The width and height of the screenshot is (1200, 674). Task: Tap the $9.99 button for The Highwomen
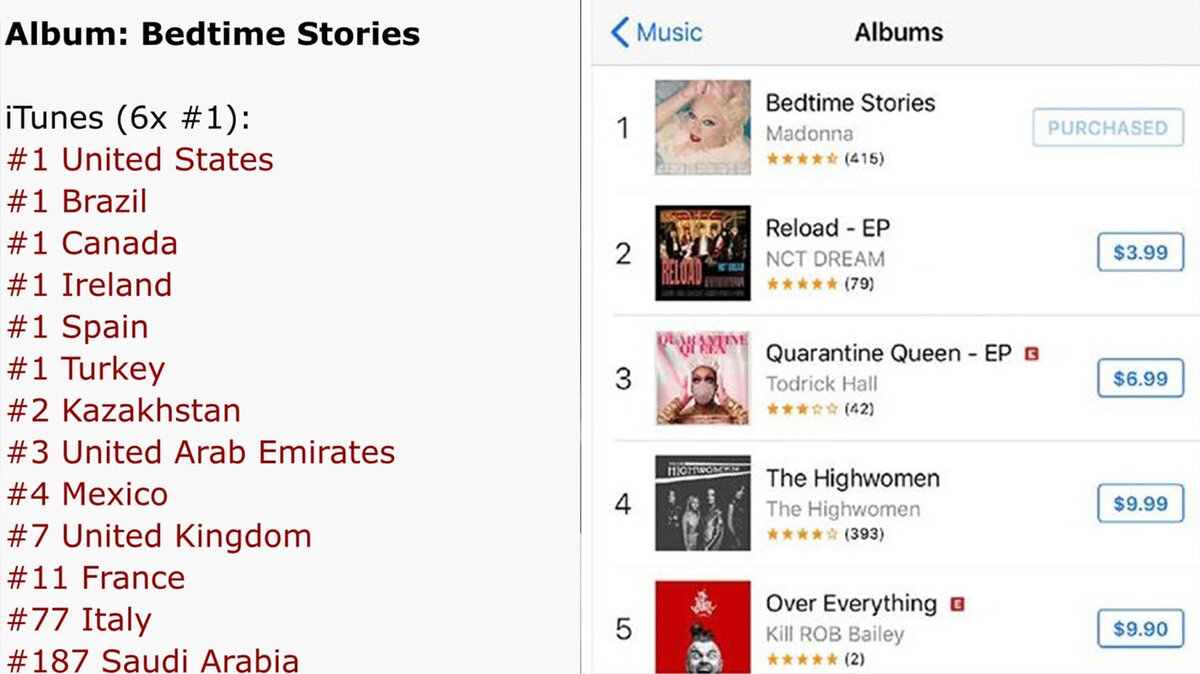pyautogui.click(x=1140, y=504)
